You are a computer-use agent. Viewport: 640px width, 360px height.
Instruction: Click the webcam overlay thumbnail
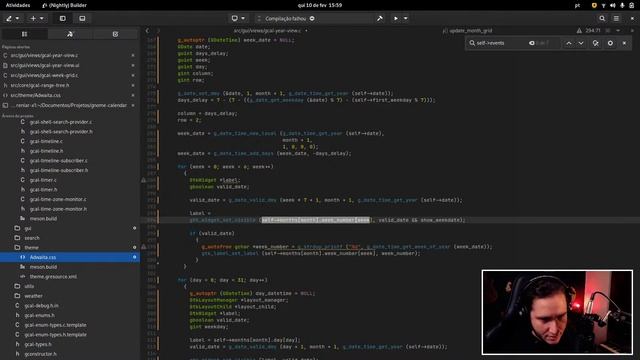[x=557, y=312]
